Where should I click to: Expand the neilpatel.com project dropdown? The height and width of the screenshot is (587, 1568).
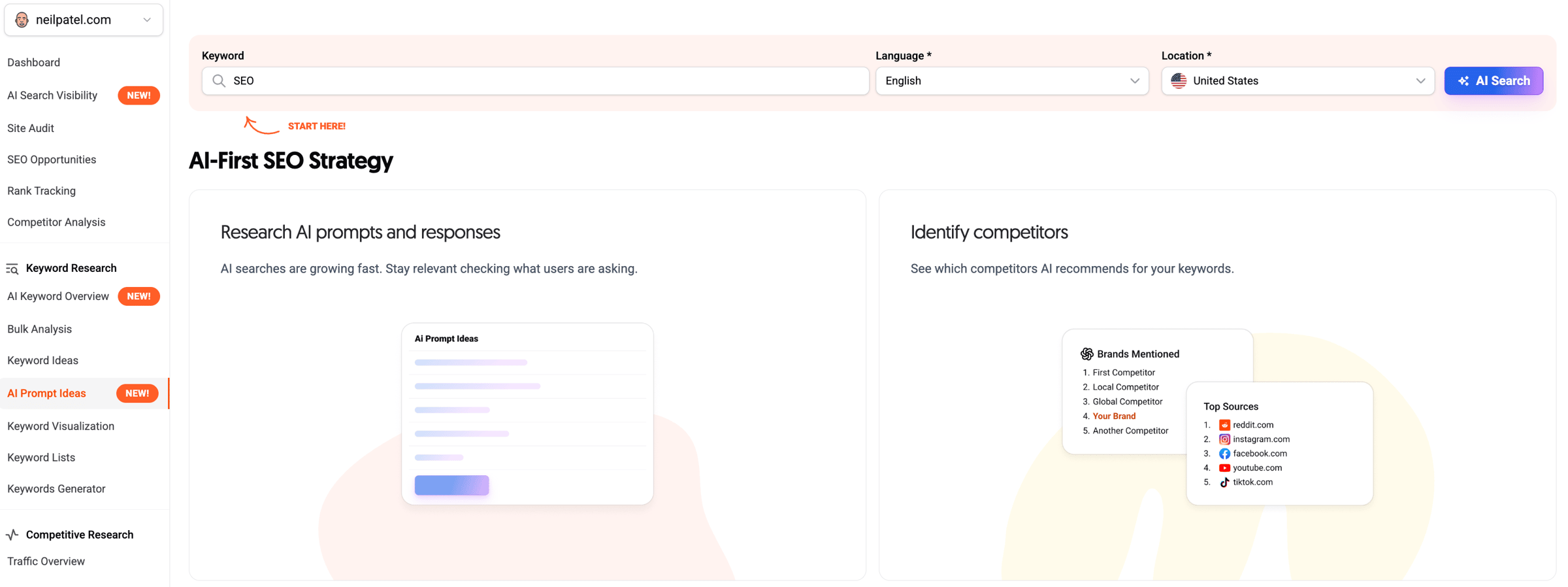pos(147,20)
